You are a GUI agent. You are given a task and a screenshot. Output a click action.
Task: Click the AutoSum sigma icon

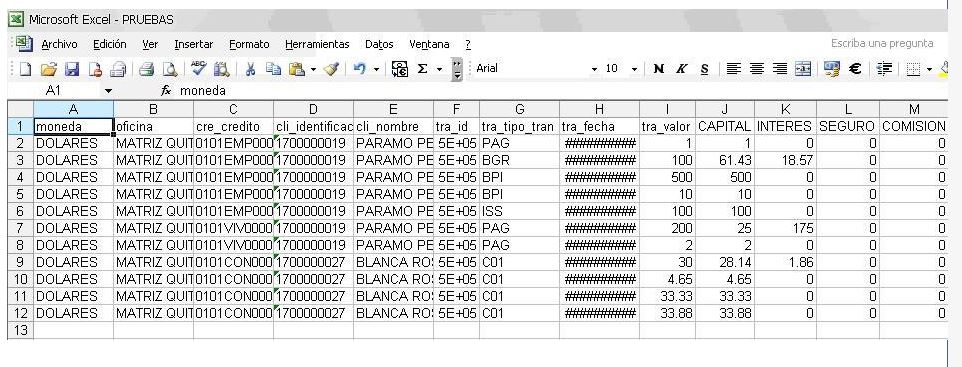point(422,69)
